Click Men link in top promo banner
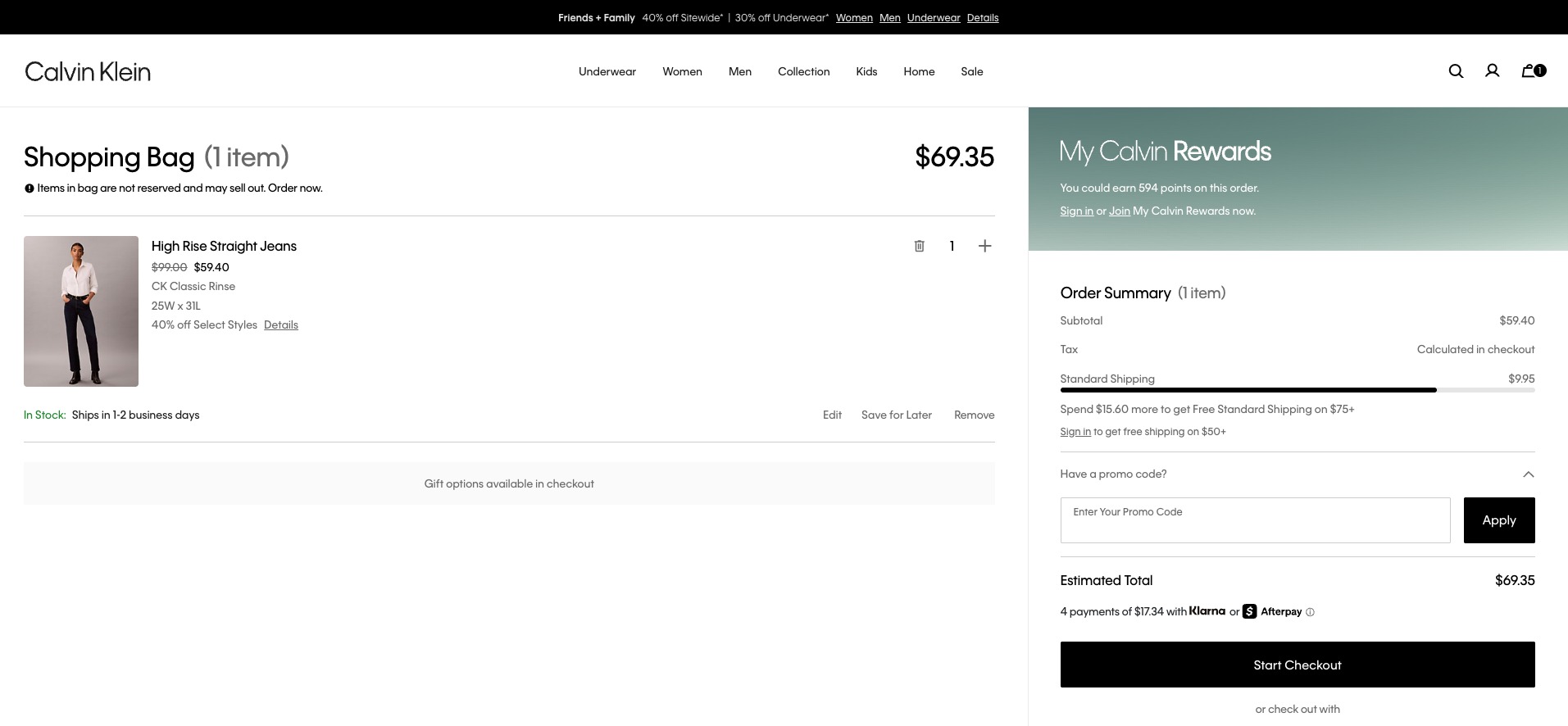1568x726 pixels. pyautogui.click(x=889, y=17)
